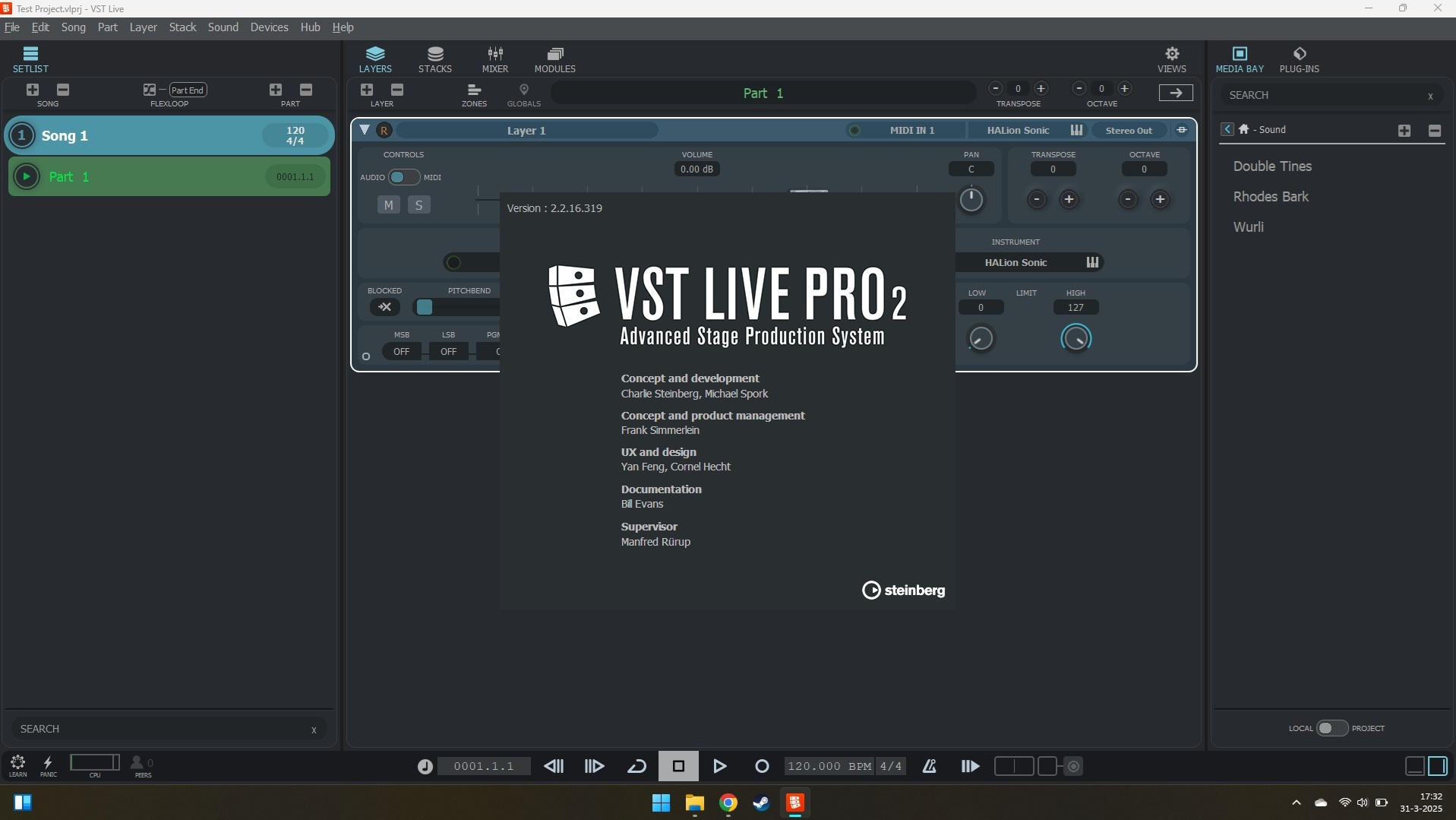Click the Media Bay home icon
Screen dimensions: 1456x820
(1243, 129)
